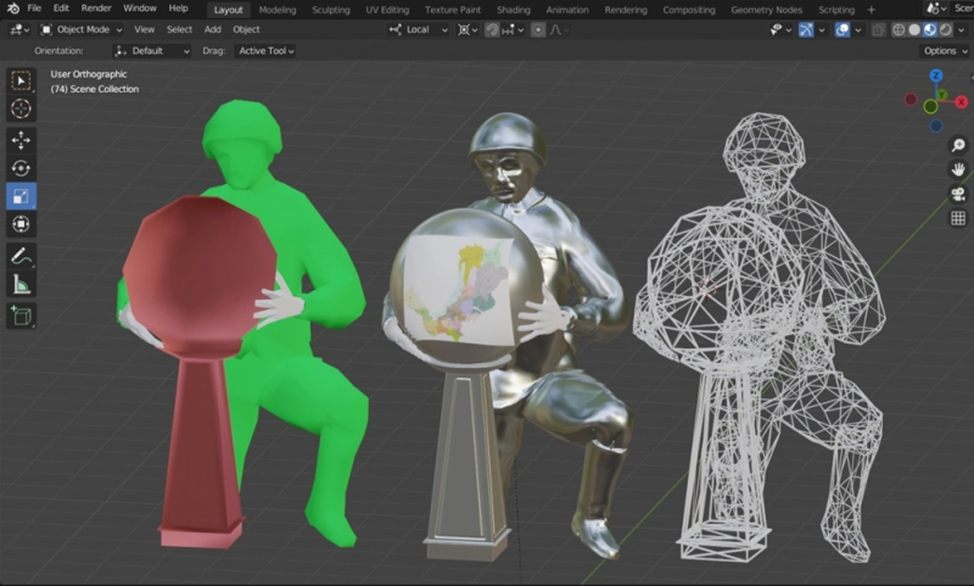Choose the Annotate pencil tool
This screenshot has width=974, height=586.
pos(21,256)
